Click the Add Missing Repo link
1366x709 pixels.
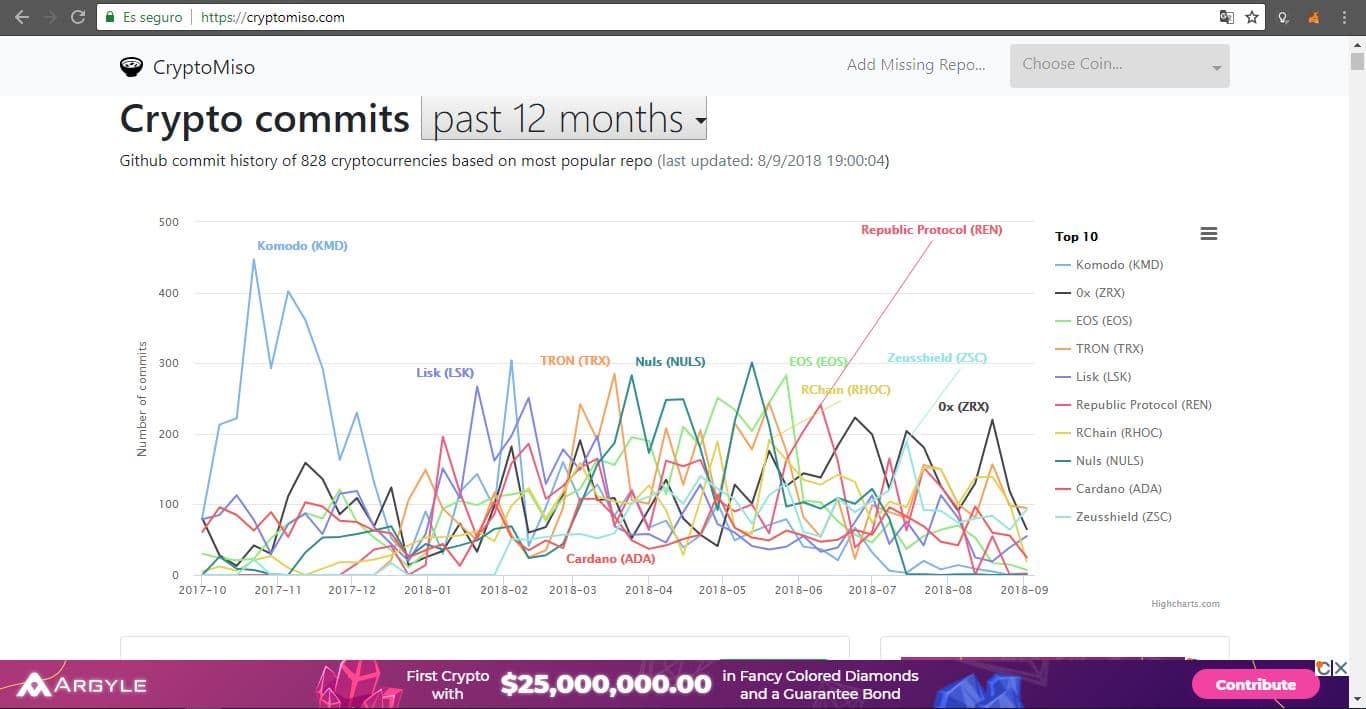915,65
